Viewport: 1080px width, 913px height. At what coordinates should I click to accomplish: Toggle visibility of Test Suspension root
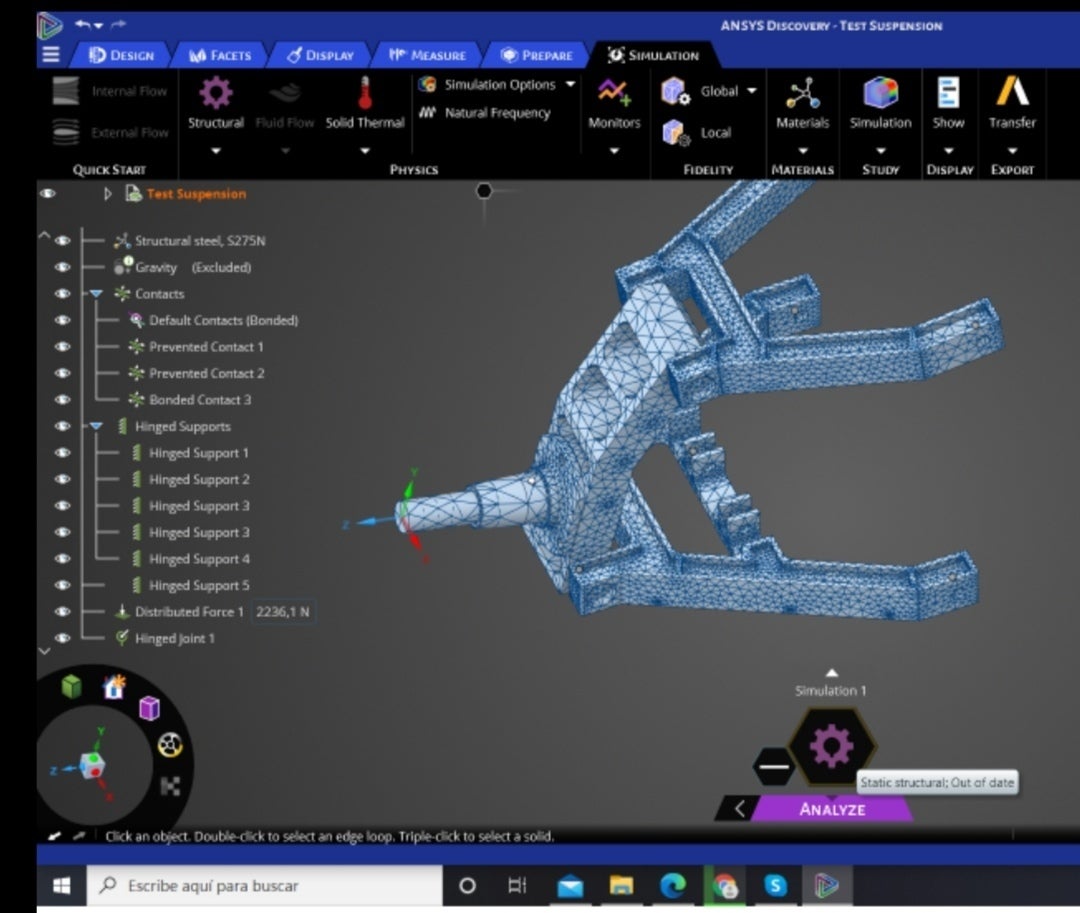pyautogui.click(x=48, y=193)
